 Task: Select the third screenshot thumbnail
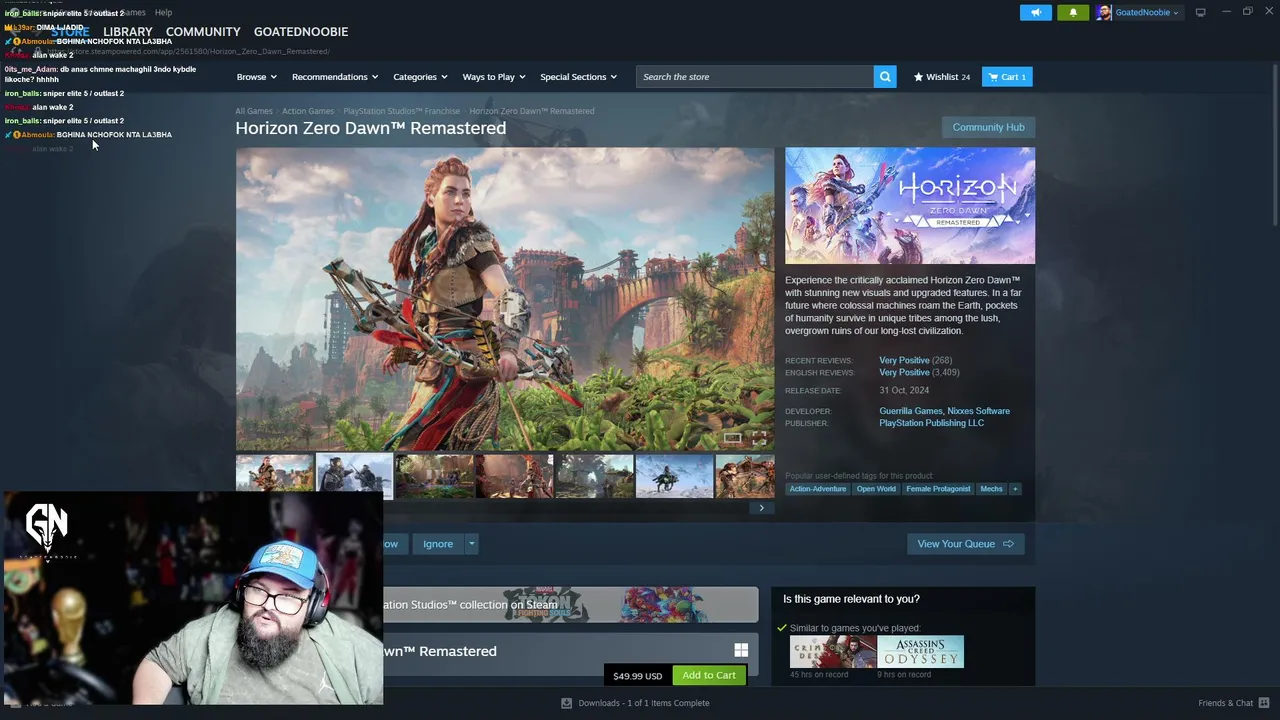[435, 476]
